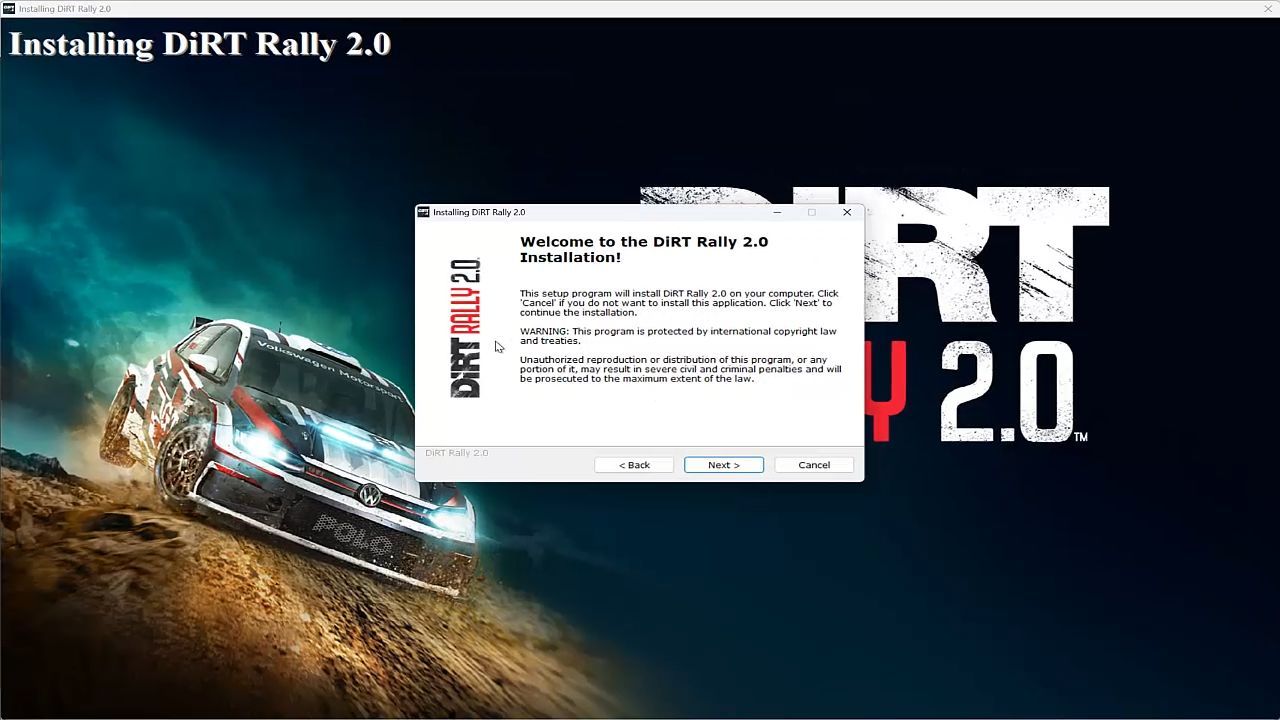
Task: Click the grey 'DiRT Rally 2.0' footer label
Action: tap(457, 453)
